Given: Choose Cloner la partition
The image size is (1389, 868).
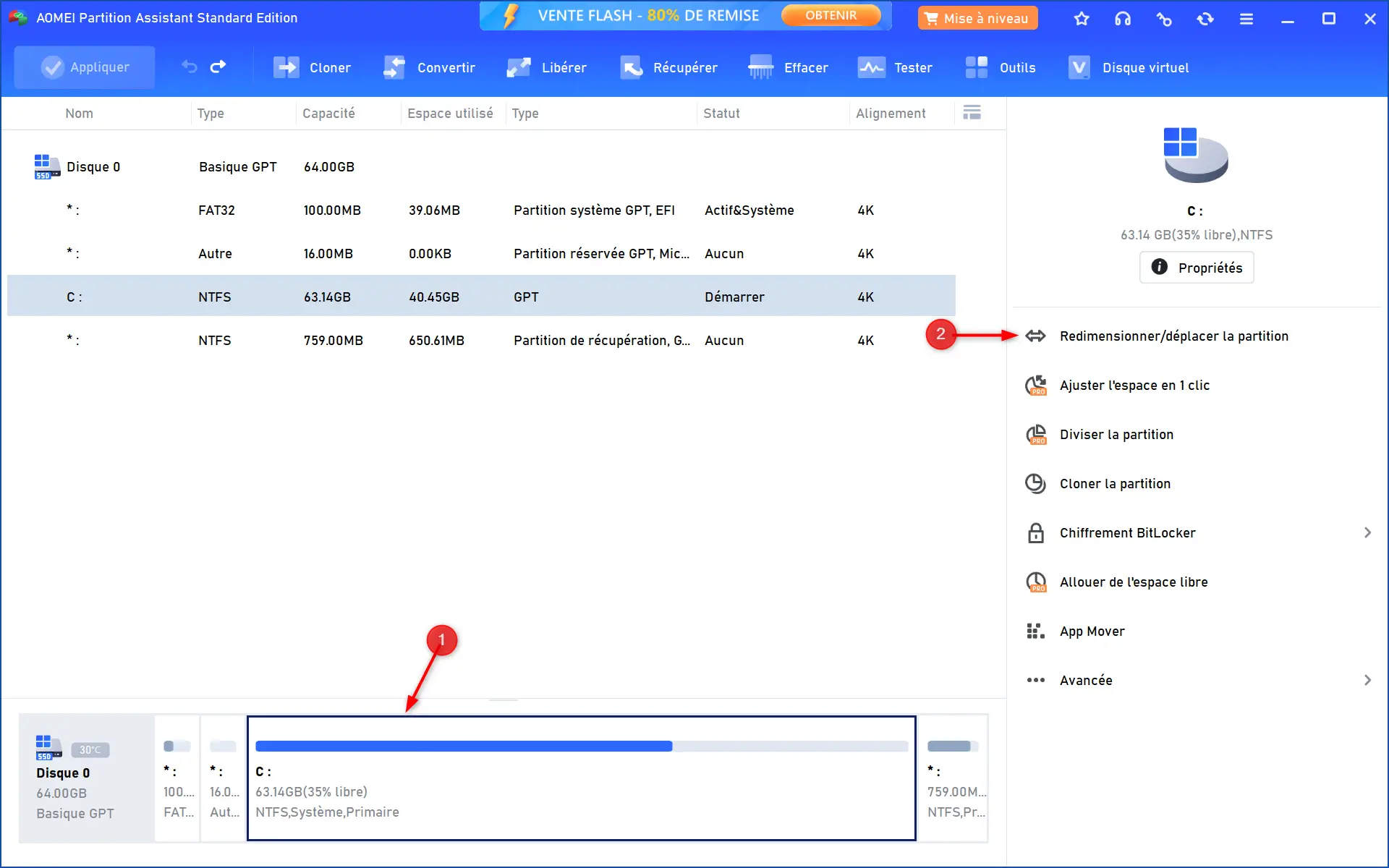Looking at the screenshot, I should click(1115, 484).
